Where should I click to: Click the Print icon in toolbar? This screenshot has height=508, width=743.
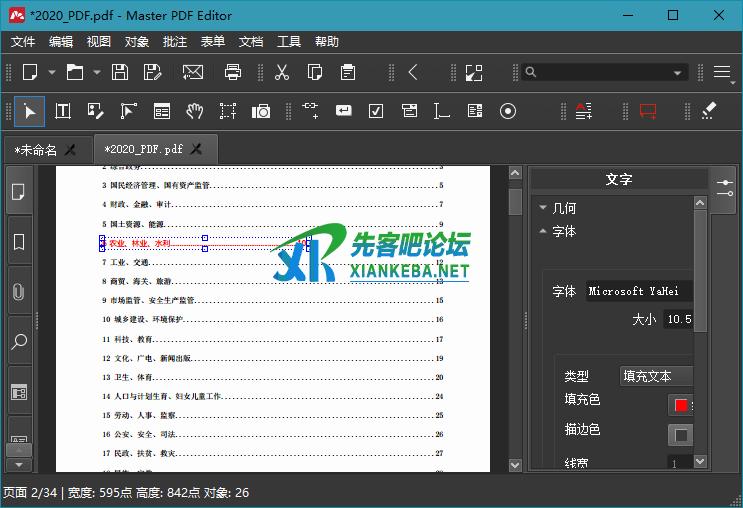pyautogui.click(x=233, y=72)
